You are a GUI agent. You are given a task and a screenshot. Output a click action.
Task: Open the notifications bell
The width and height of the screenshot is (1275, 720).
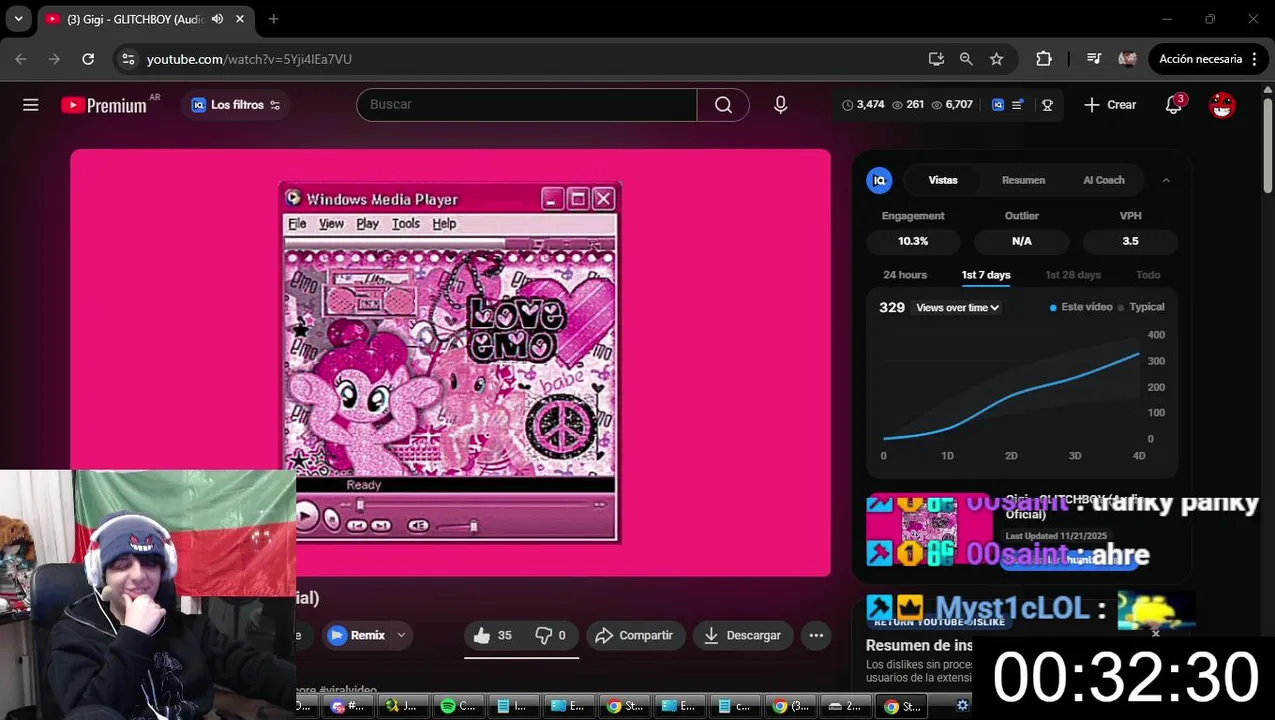pyautogui.click(x=1174, y=105)
